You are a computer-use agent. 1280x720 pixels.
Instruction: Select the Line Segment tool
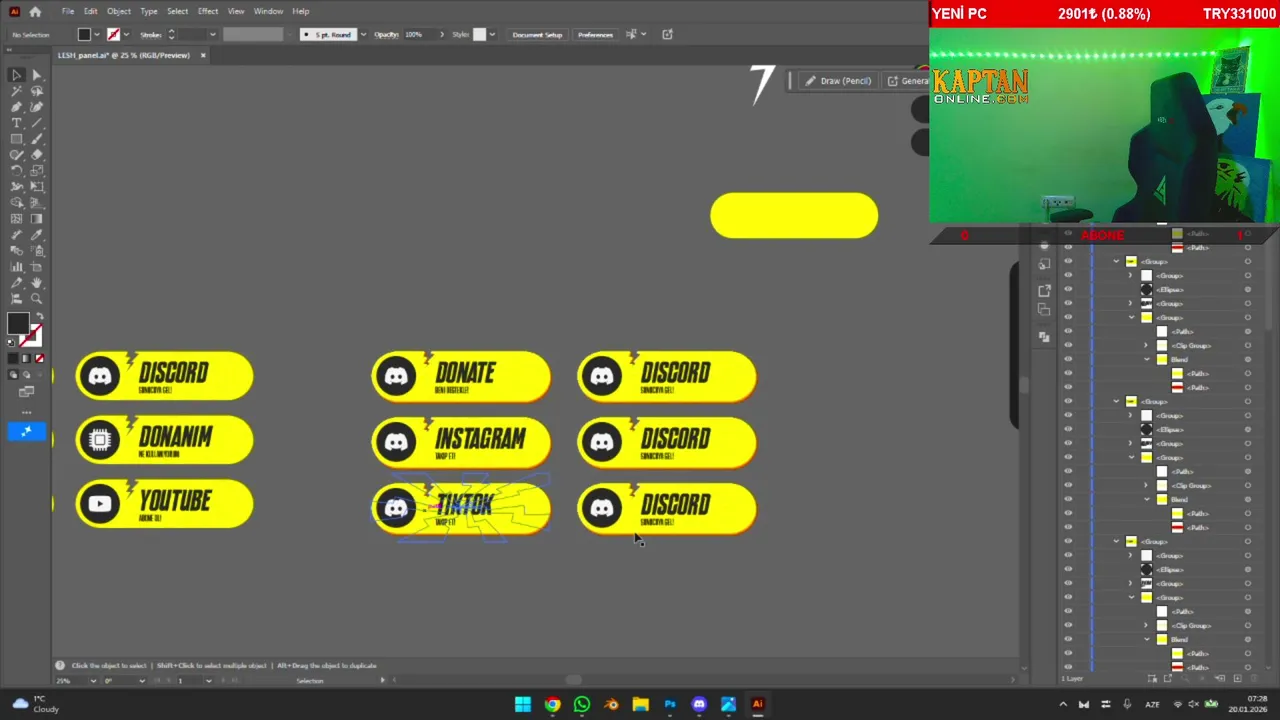(37, 123)
